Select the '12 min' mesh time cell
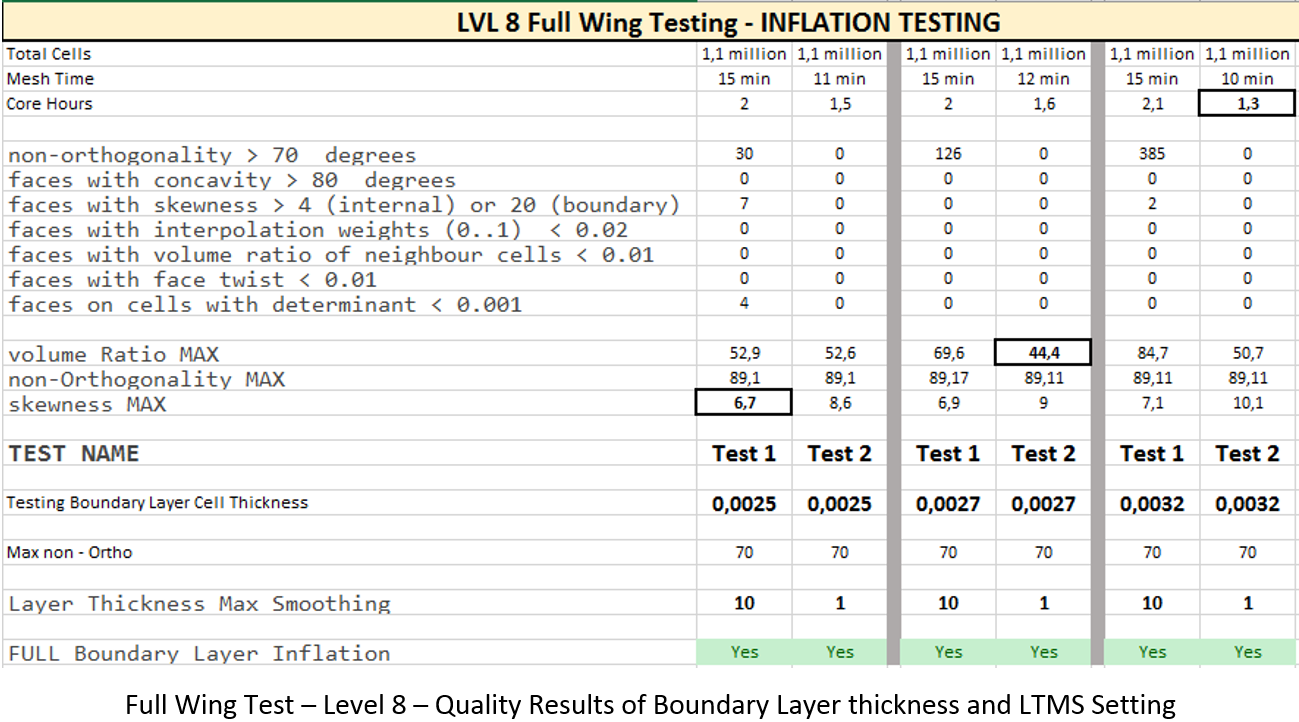The width and height of the screenshot is (1299, 722). point(1043,79)
